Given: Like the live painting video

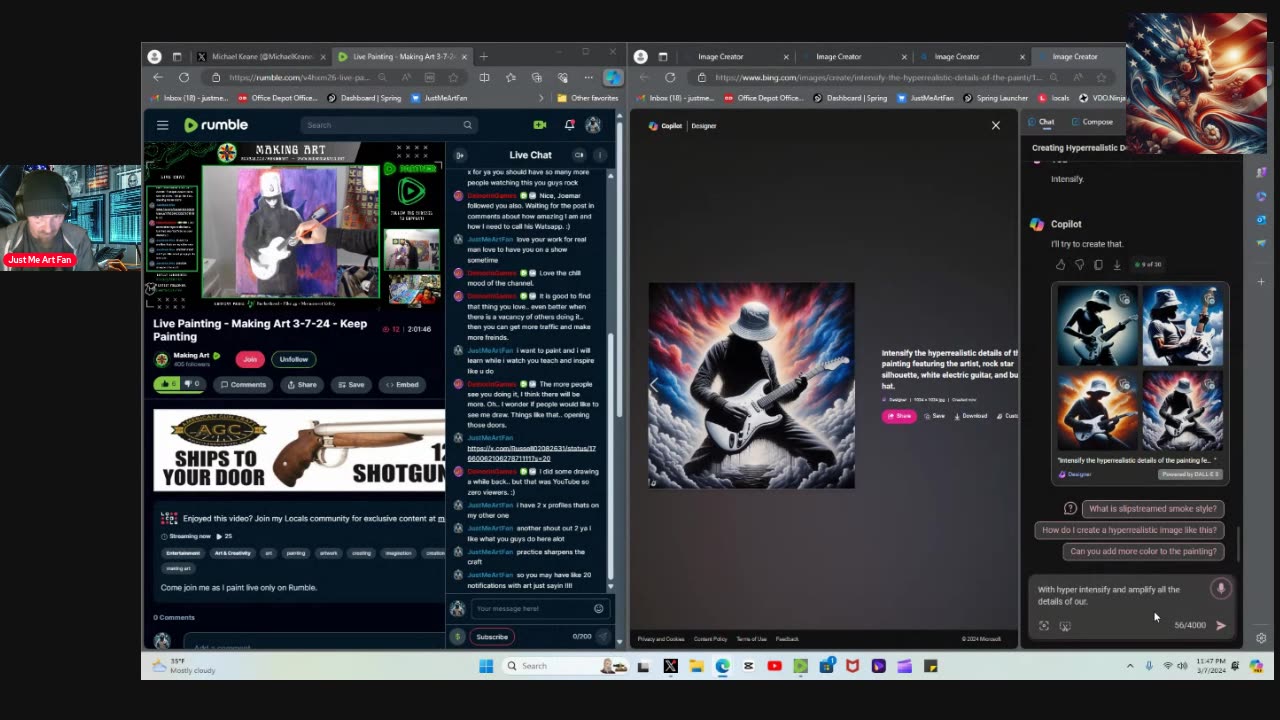Looking at the screenshot, I should pos(165,384).
